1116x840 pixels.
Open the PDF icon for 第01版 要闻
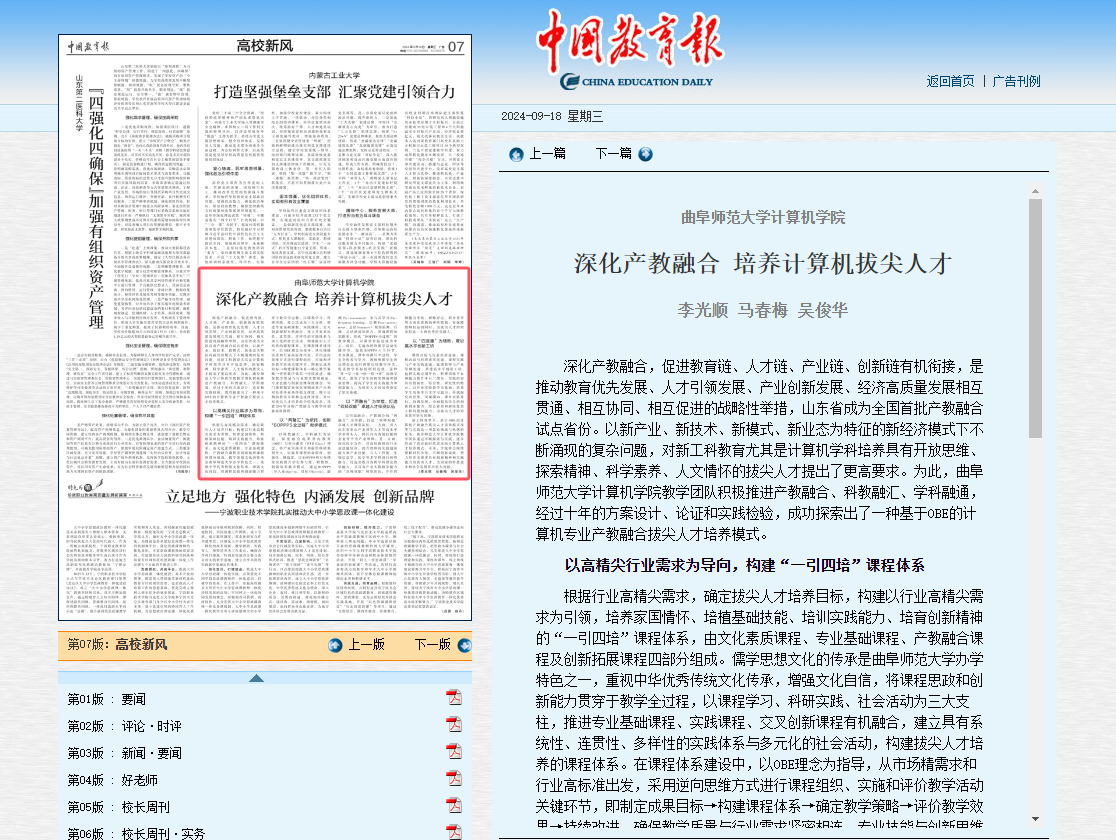pos(454,698)
